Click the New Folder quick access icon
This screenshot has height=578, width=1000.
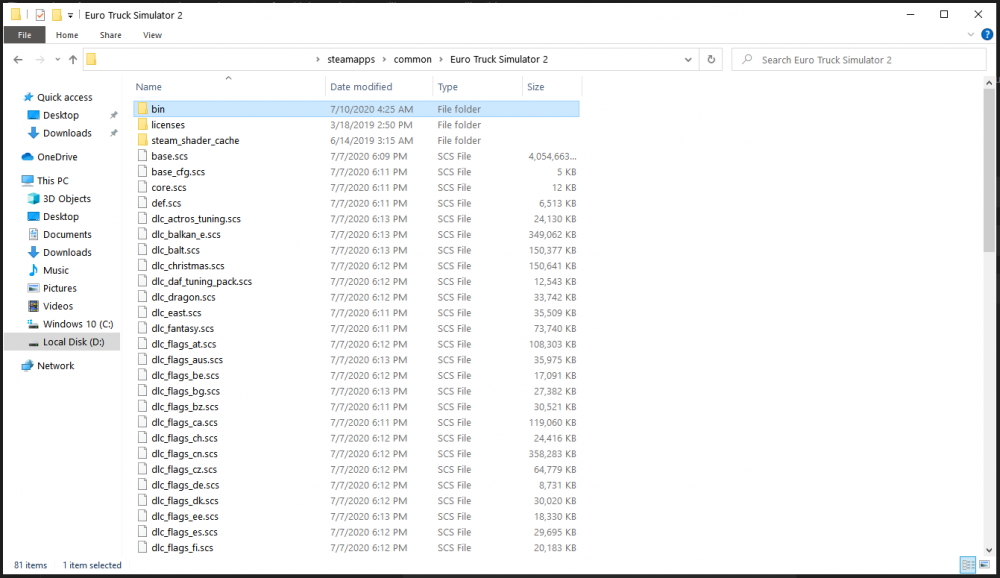click(x=57, y=15)
